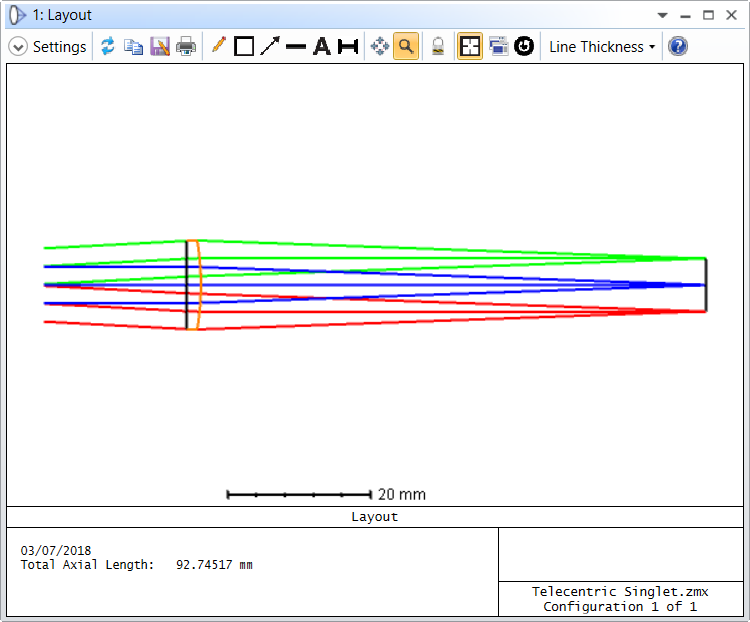Toggle the magnifier zoom tool
This screenshot has width=750, height=622.
point(406,46)
